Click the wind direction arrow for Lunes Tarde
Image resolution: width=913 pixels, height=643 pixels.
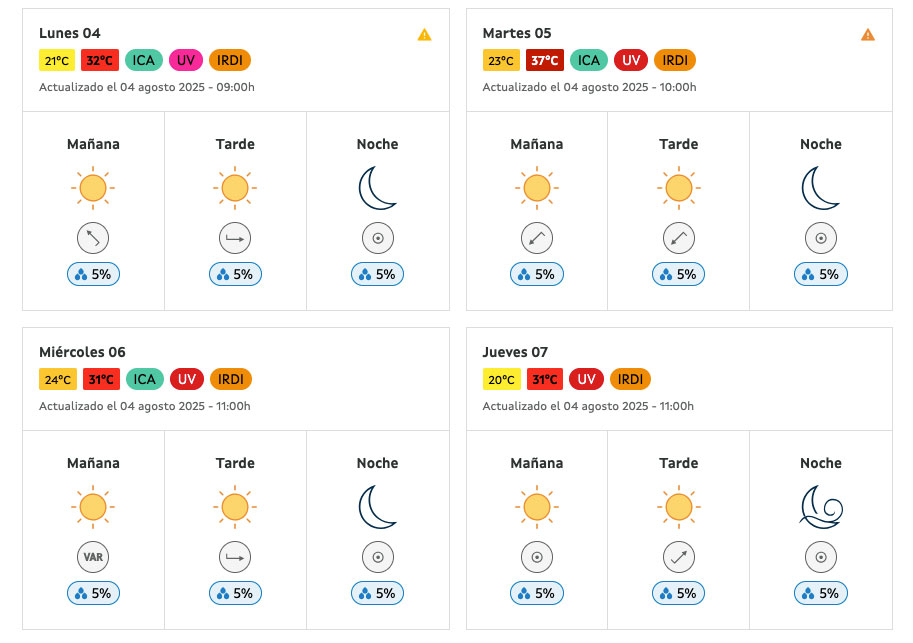coord(235,238)
